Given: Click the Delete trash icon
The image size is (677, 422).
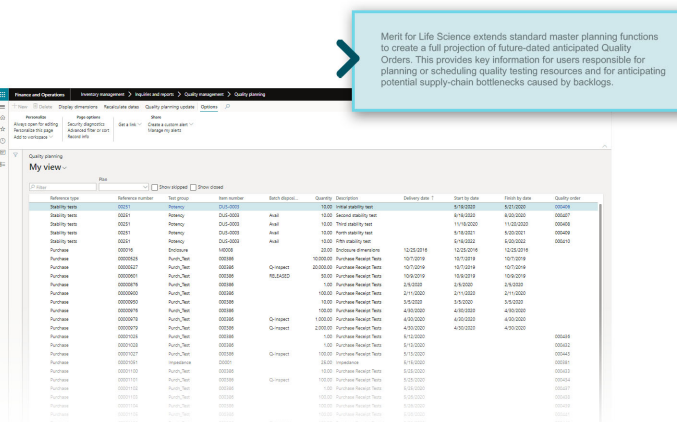Looking at the screenshot, I should pyautogui.click(x=35, y=107).
